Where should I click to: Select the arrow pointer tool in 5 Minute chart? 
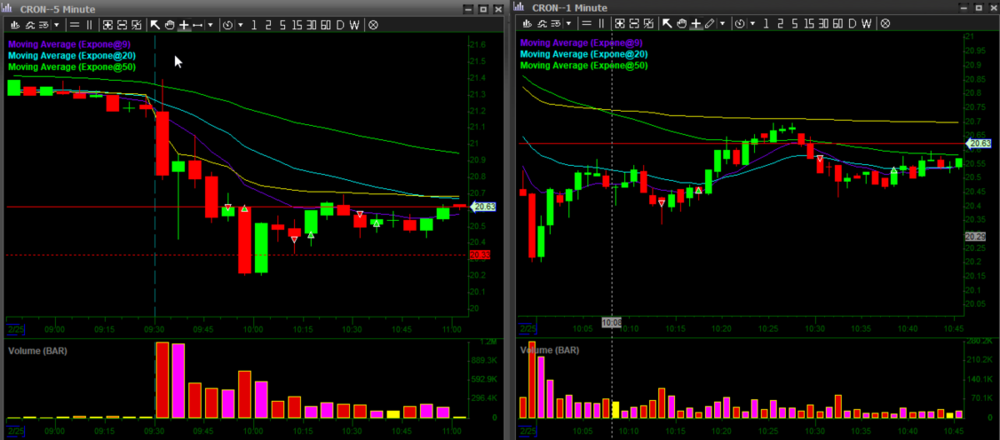[x=155, y=23]
